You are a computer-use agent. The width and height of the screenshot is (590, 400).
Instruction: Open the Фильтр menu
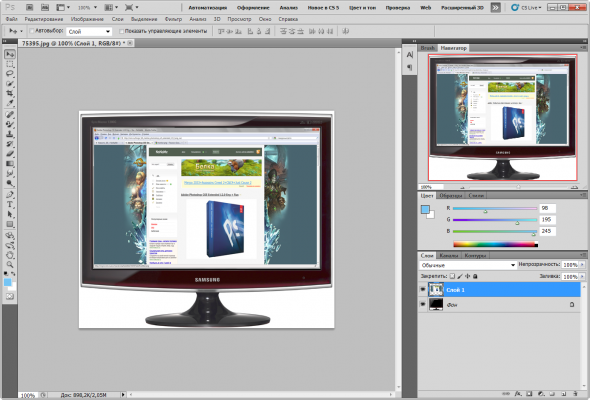[x=173, y=19]
